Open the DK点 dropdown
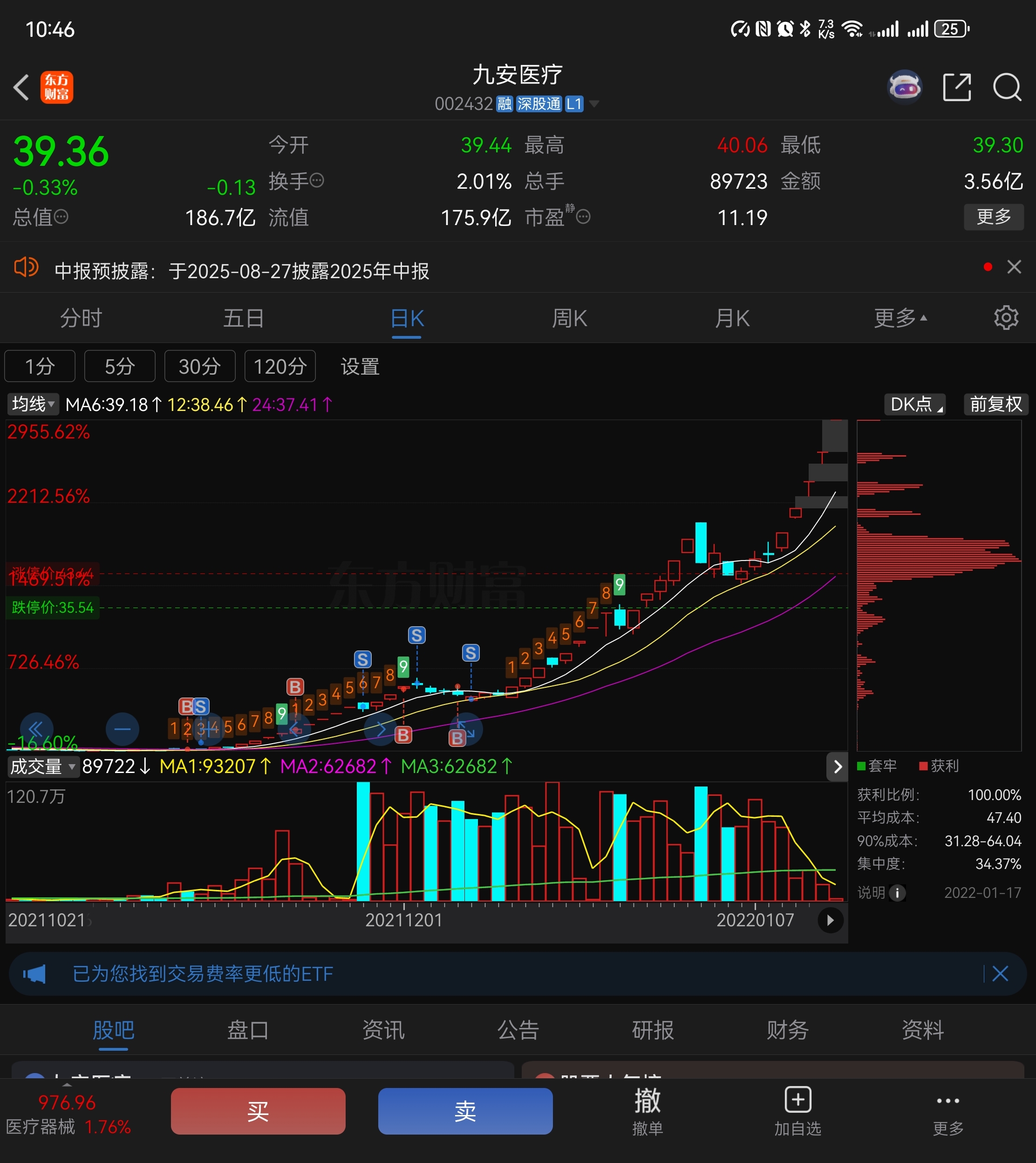1036x1163 pixels. pos(915,404)
